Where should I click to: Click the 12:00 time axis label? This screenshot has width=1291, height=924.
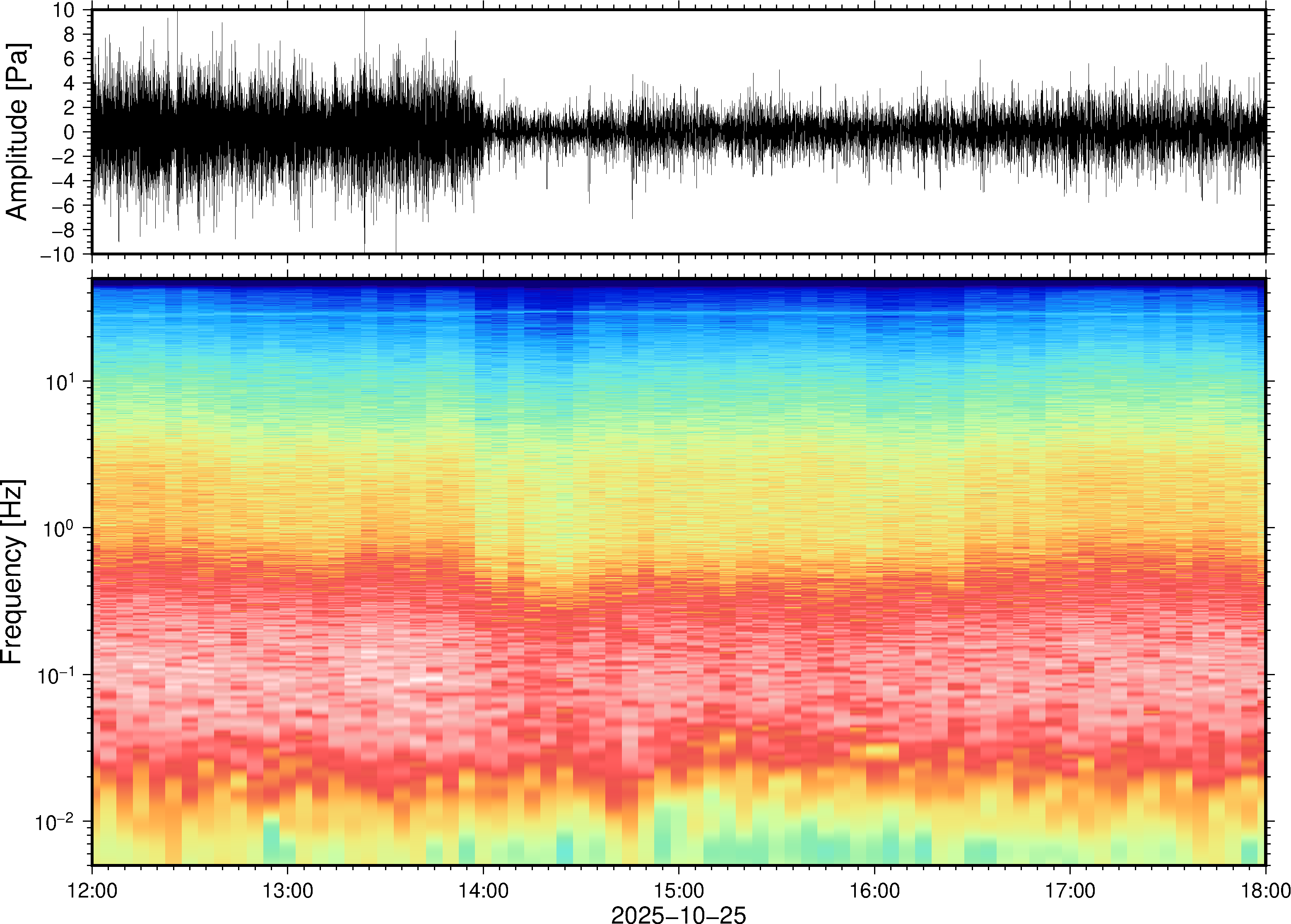92,890
